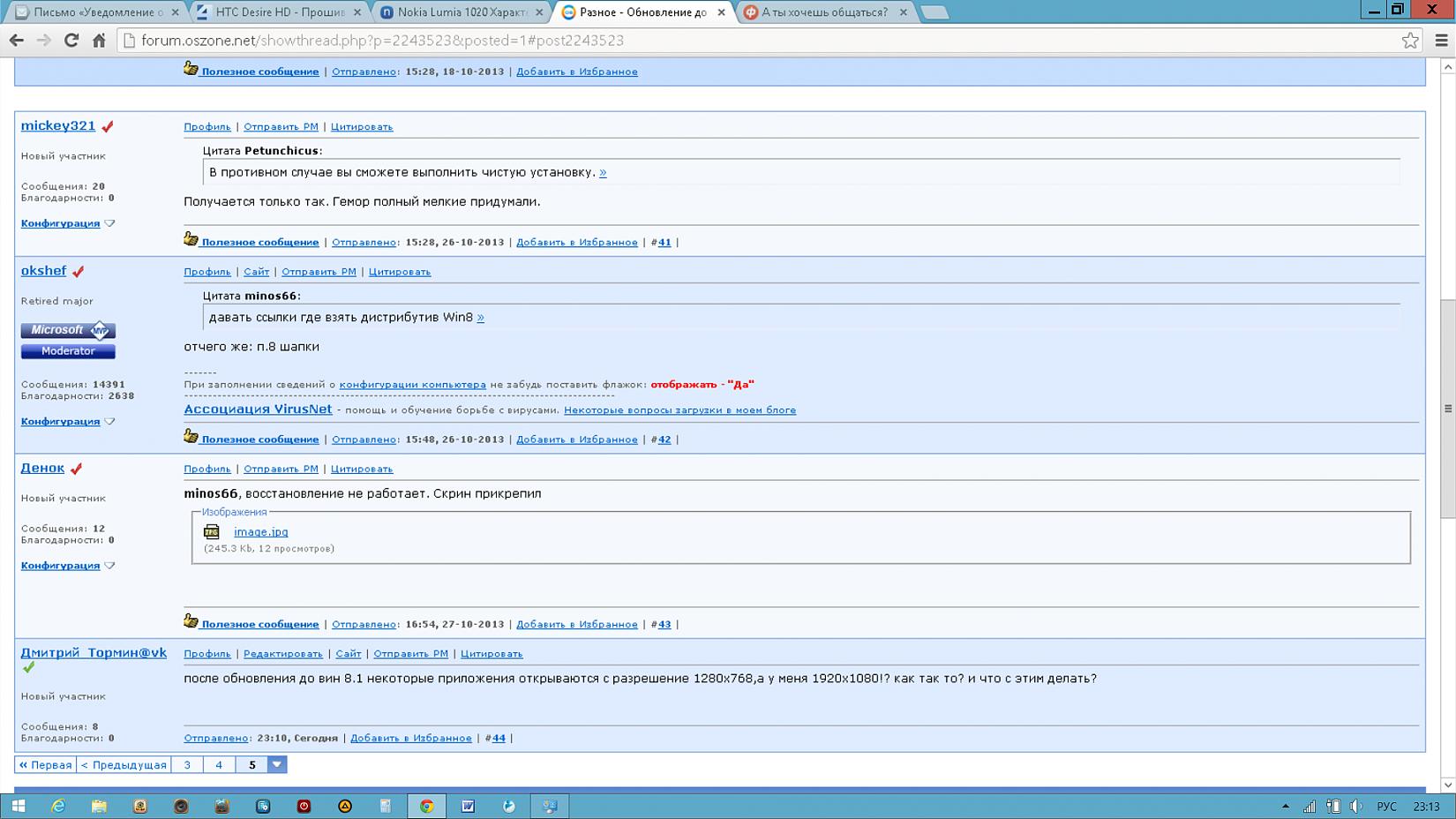Add post #41 to Избранное
Image resolution: width=1456 pixels, height=819 pixels.
(577, 242)
